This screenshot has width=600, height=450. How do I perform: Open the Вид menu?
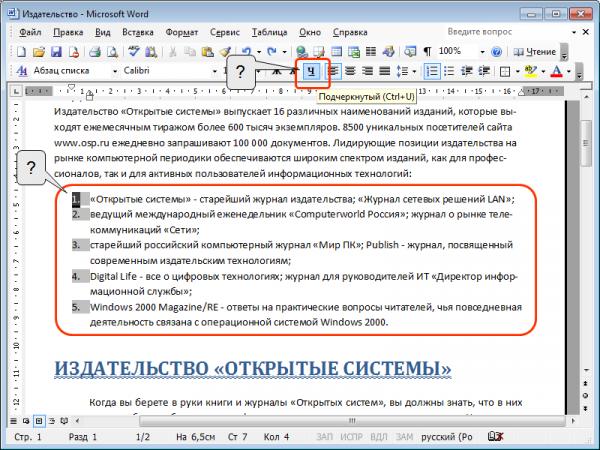tap(103, 32)
